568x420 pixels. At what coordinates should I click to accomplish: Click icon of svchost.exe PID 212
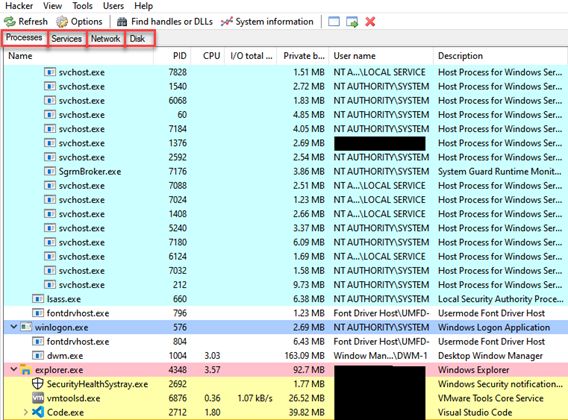point(50,284)
